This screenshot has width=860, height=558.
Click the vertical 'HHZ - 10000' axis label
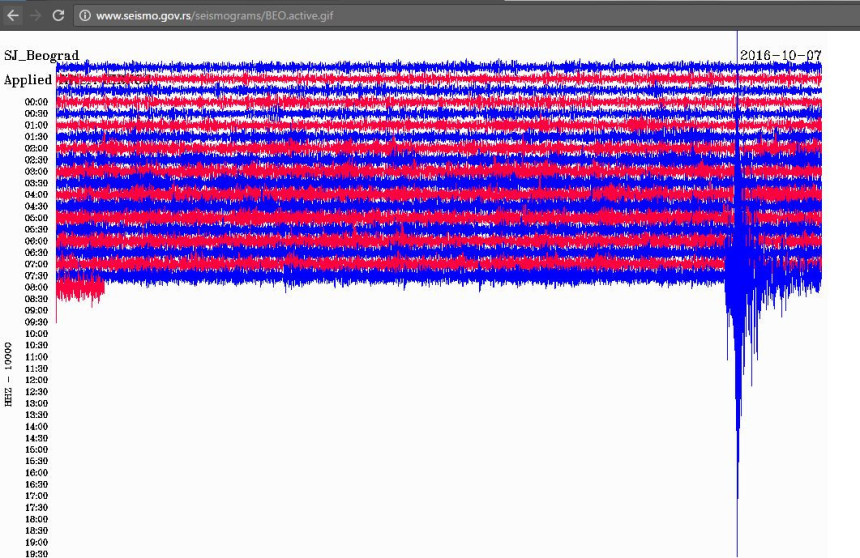(8, 374)
